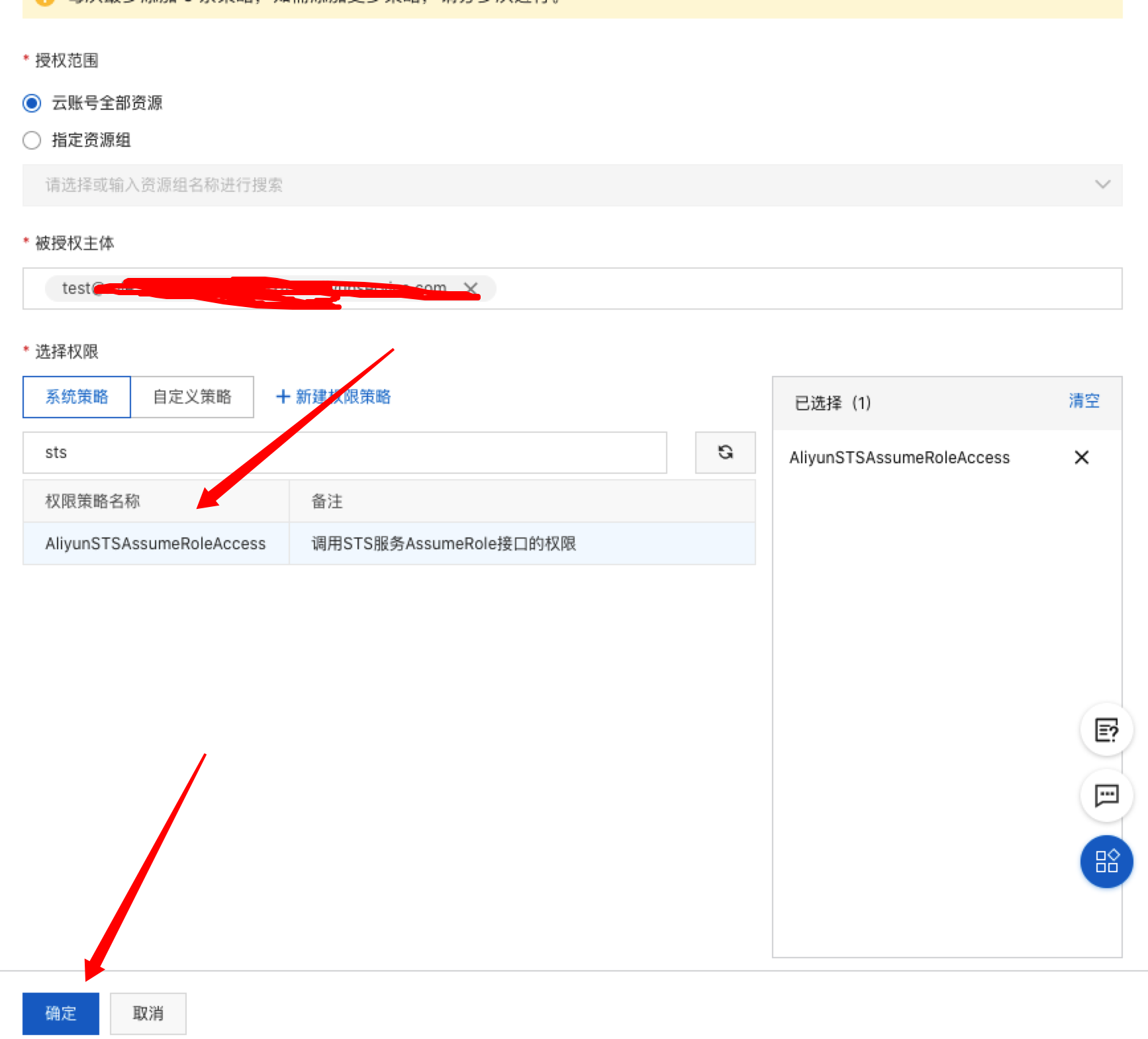The height and width of the screenshot is (1039, 1148).
Task: Open the survey feedback icon
Action: point(1106,730)
